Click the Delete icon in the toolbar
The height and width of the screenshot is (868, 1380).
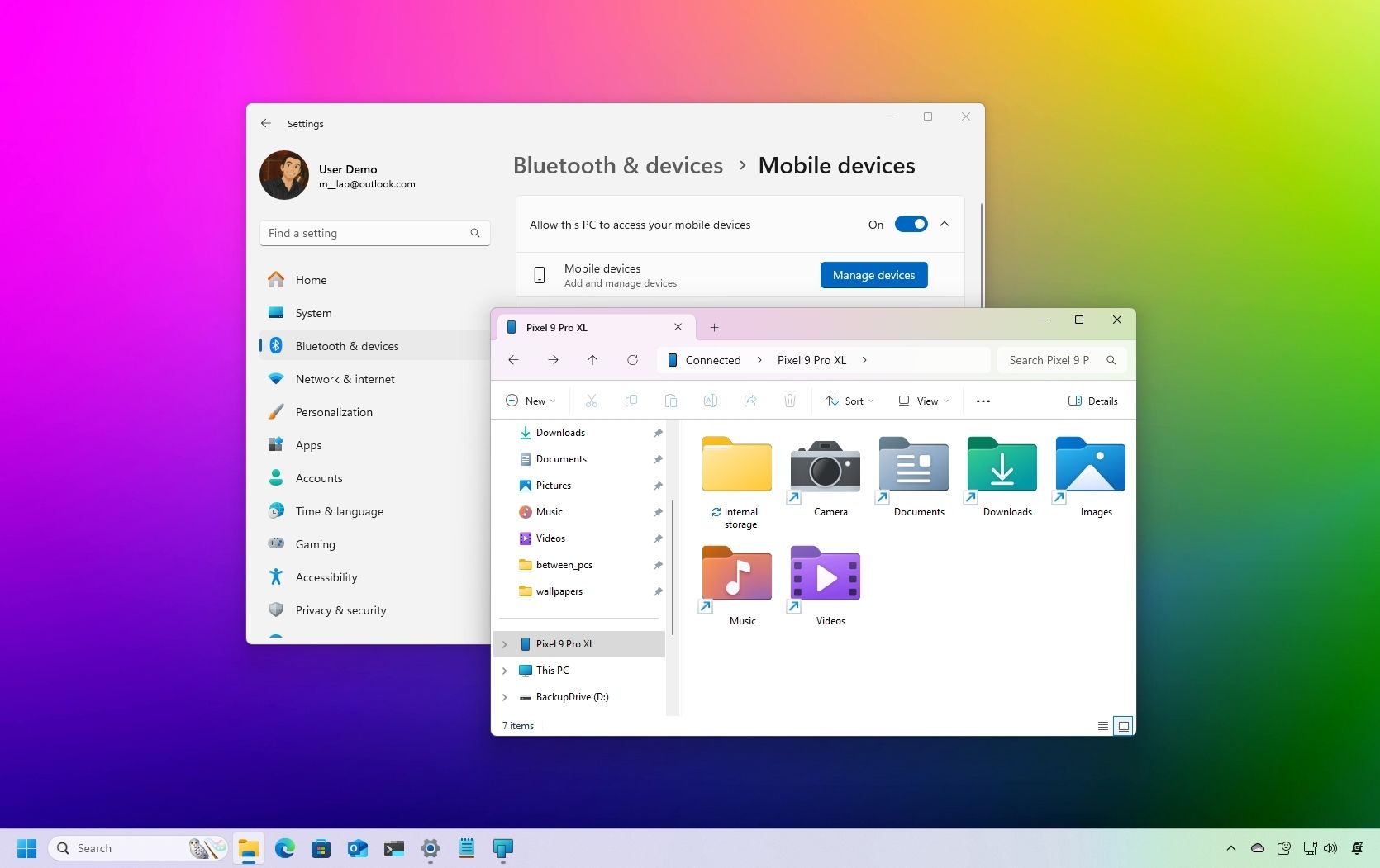pos(789,401)
